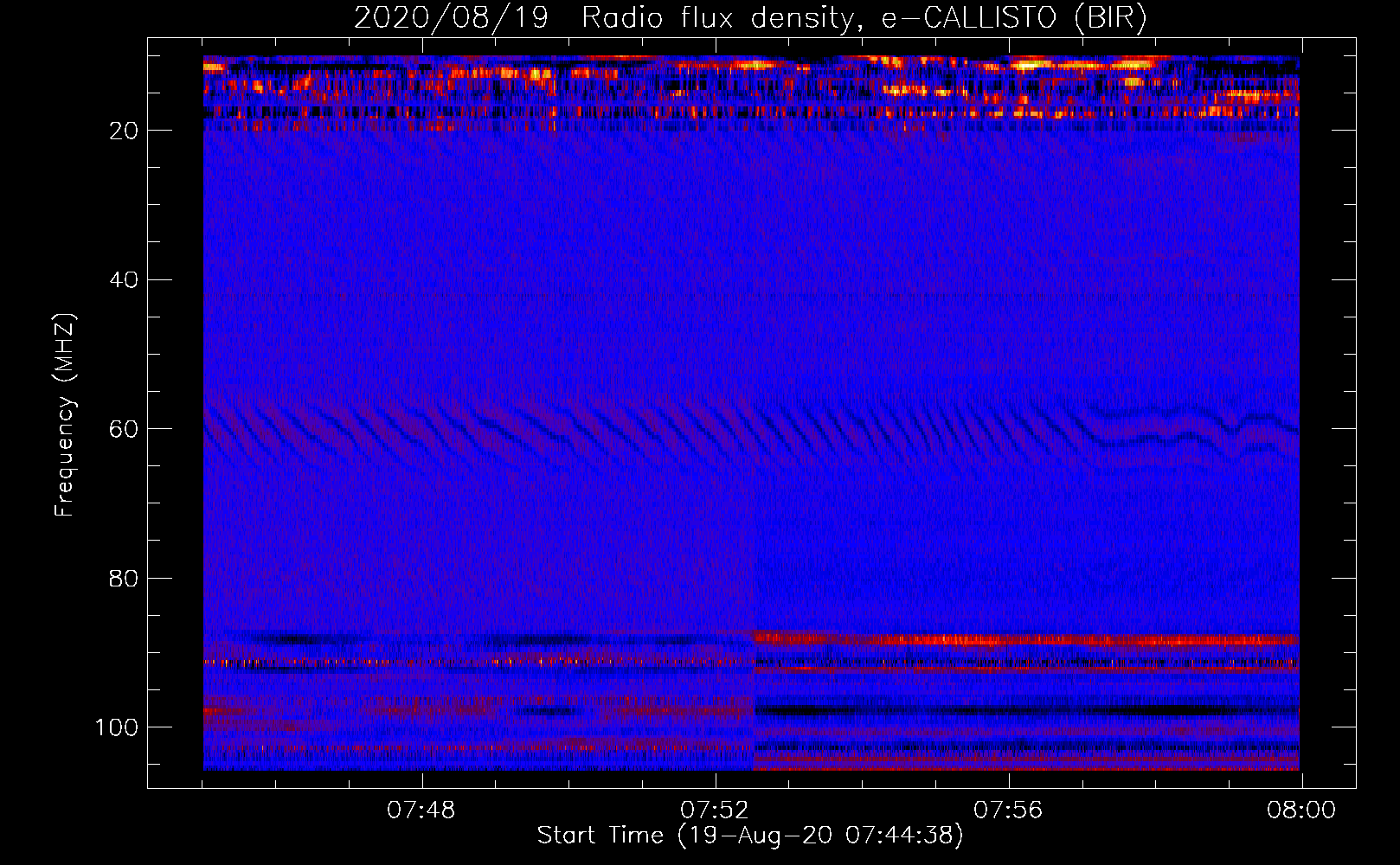Click the "60" frequency tick label
The width and height of the screenshot is (1400, 865).
click(x=124, y=430)
